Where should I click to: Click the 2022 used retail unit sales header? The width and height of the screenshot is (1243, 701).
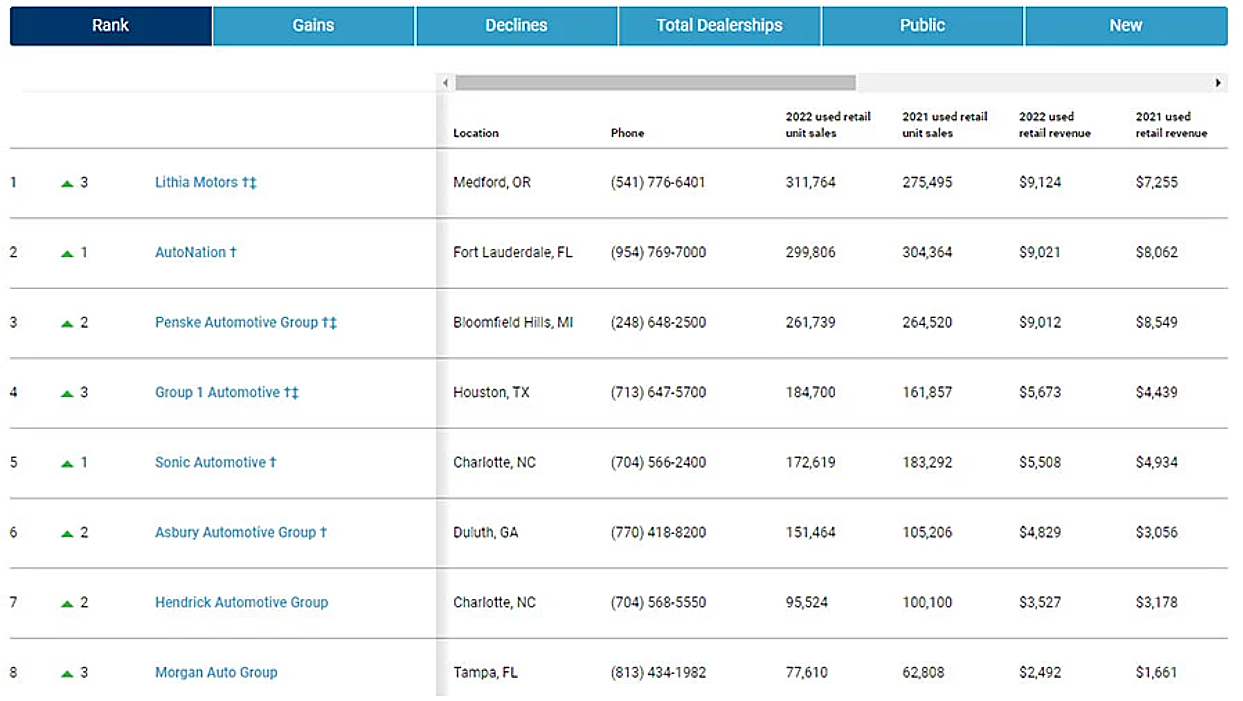(x=827, y=125)
